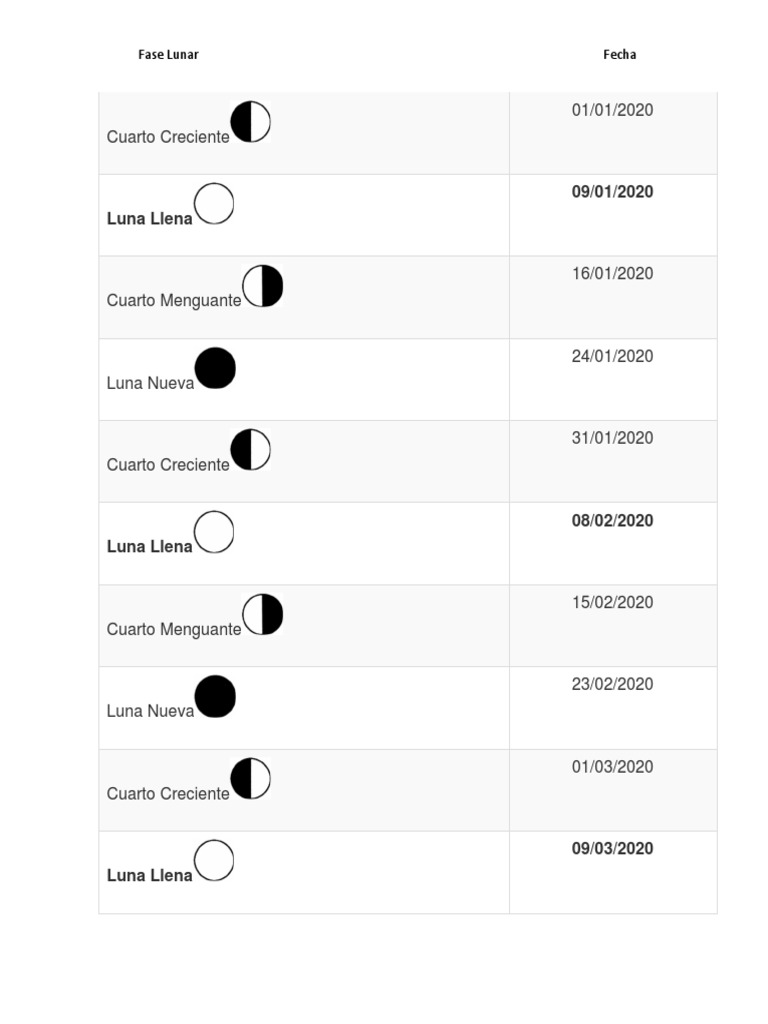The image size is (768, 1024).
Task: Select the date 09/01/2020
Action: [x=612, y=192]
